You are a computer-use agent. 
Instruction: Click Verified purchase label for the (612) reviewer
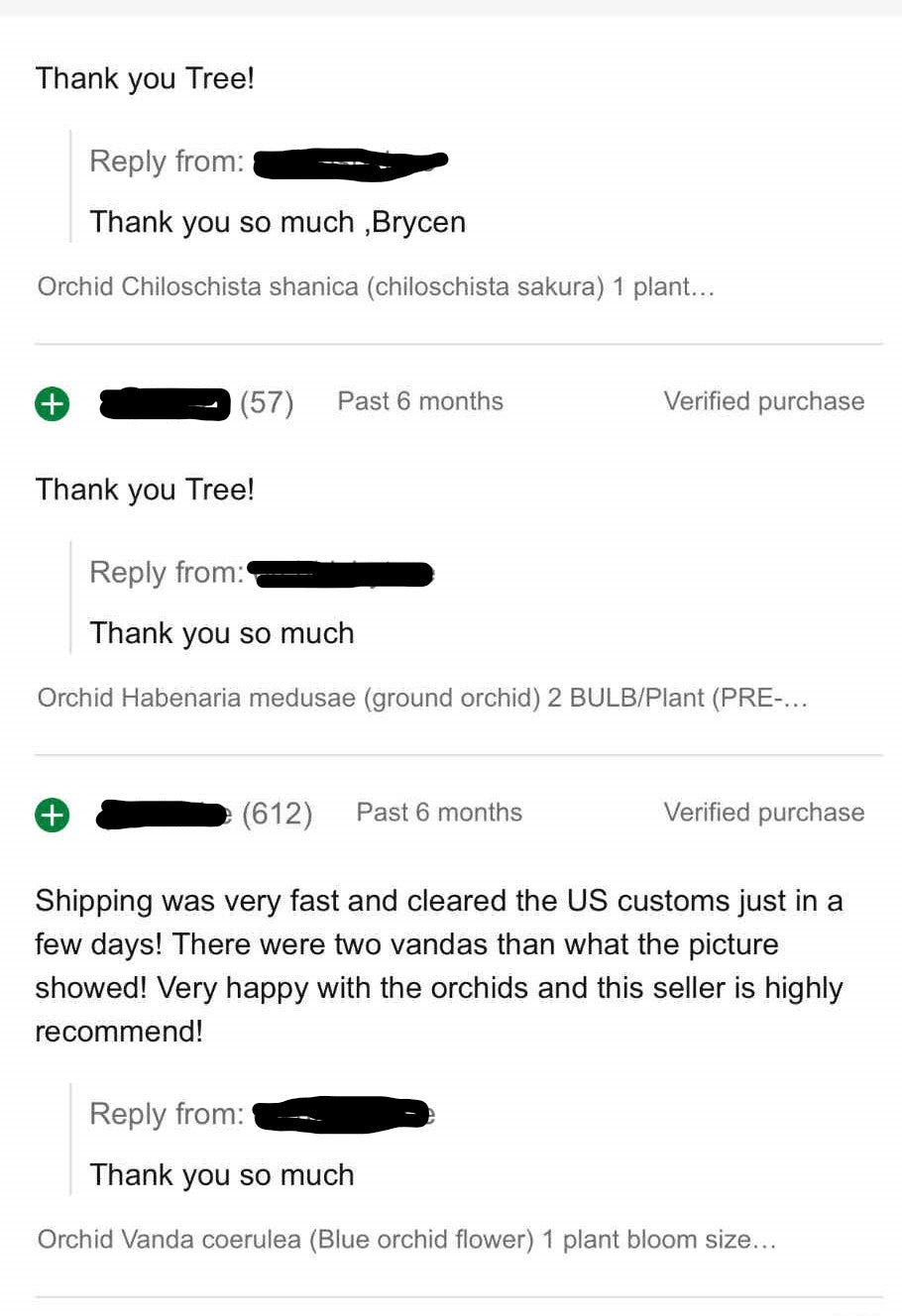(x=763, y=813)
